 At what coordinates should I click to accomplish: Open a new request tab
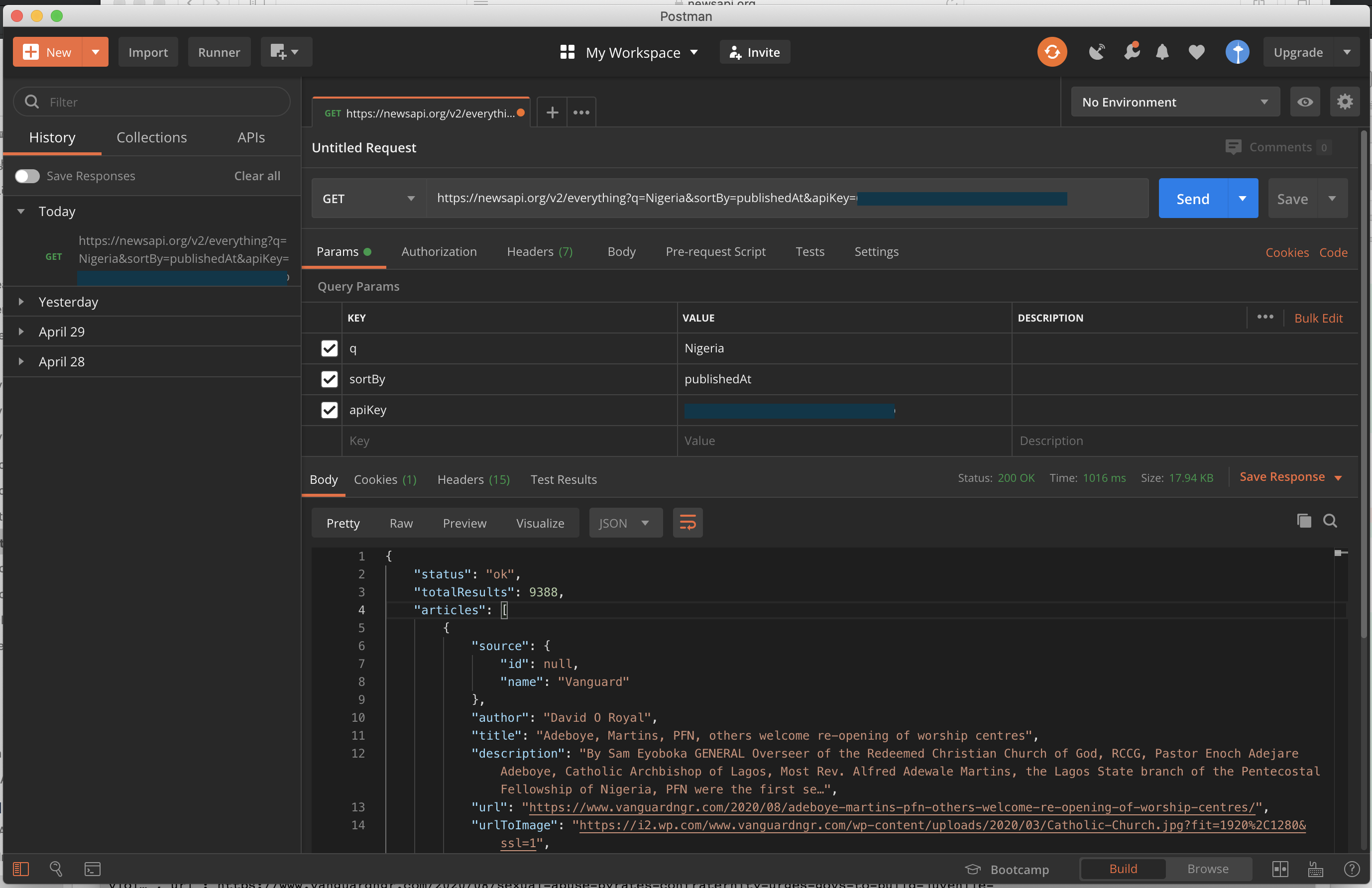point(552,112)
